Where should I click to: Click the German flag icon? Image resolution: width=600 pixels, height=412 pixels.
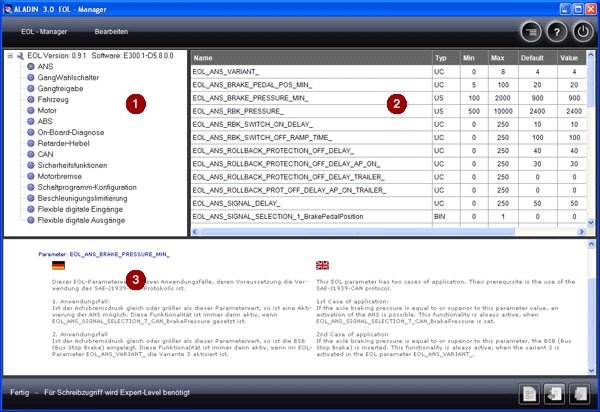[x=58, y=265]
